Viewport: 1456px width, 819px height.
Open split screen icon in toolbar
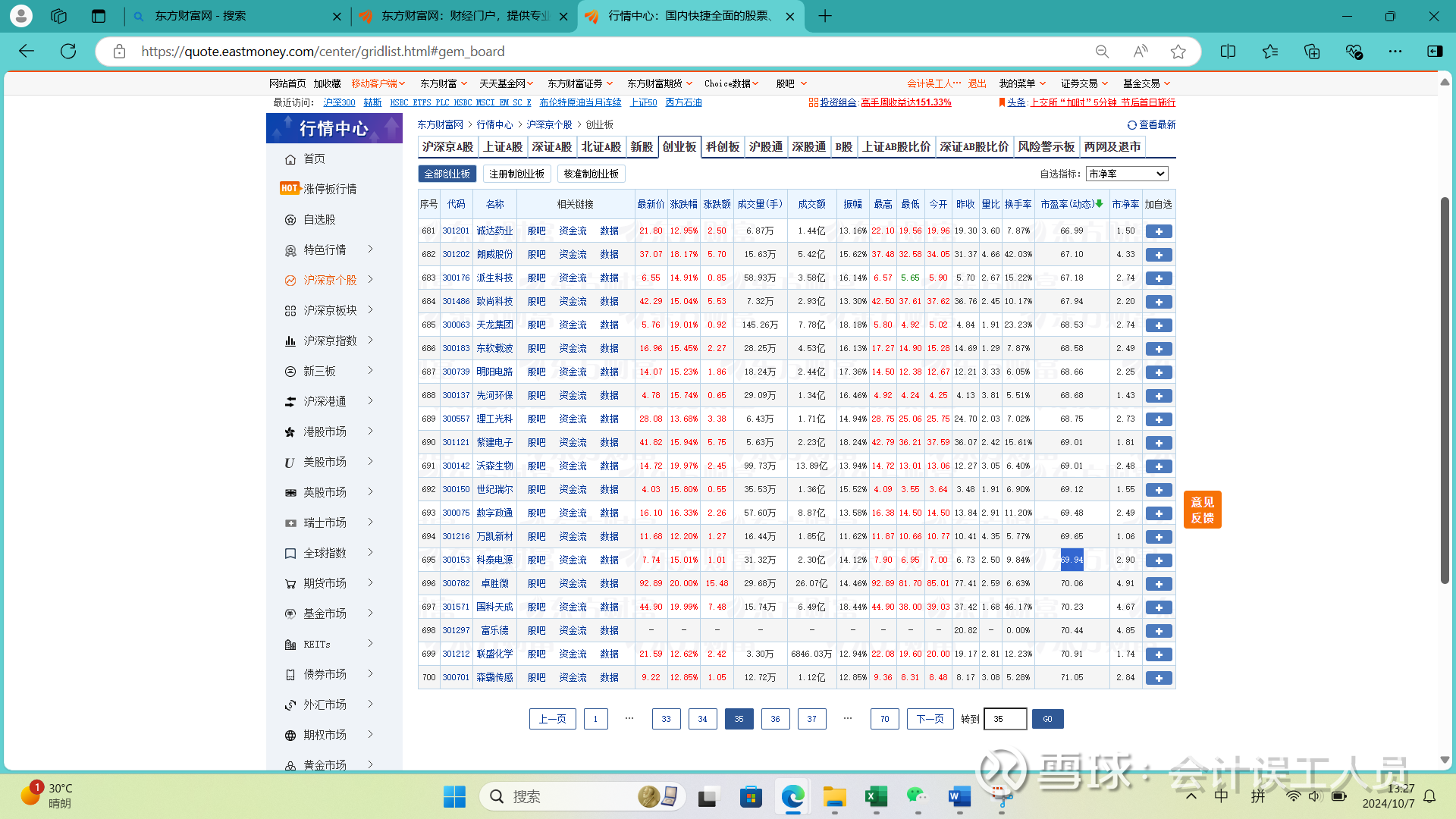pos(1228,52)
